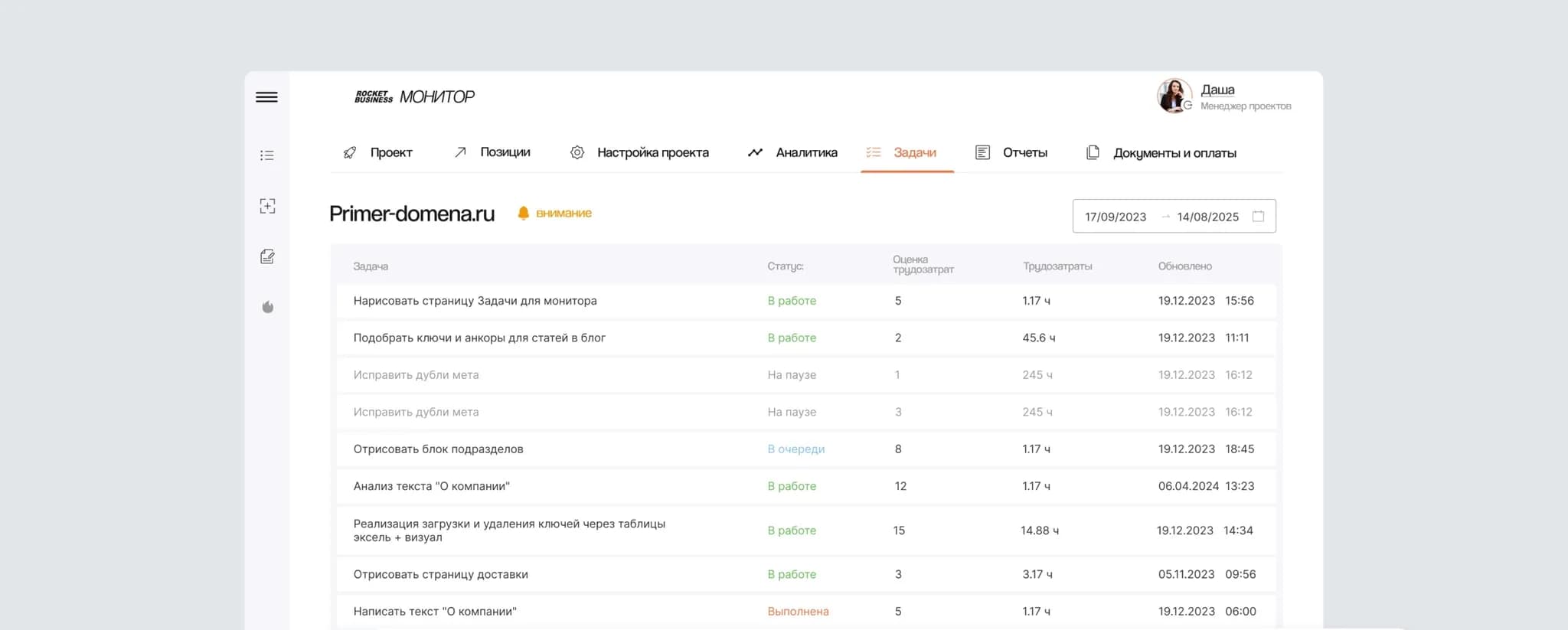This screenshot has height=630, width=1568.
Task: Click the flame icon in sidebar
Action: click(267, 307)
